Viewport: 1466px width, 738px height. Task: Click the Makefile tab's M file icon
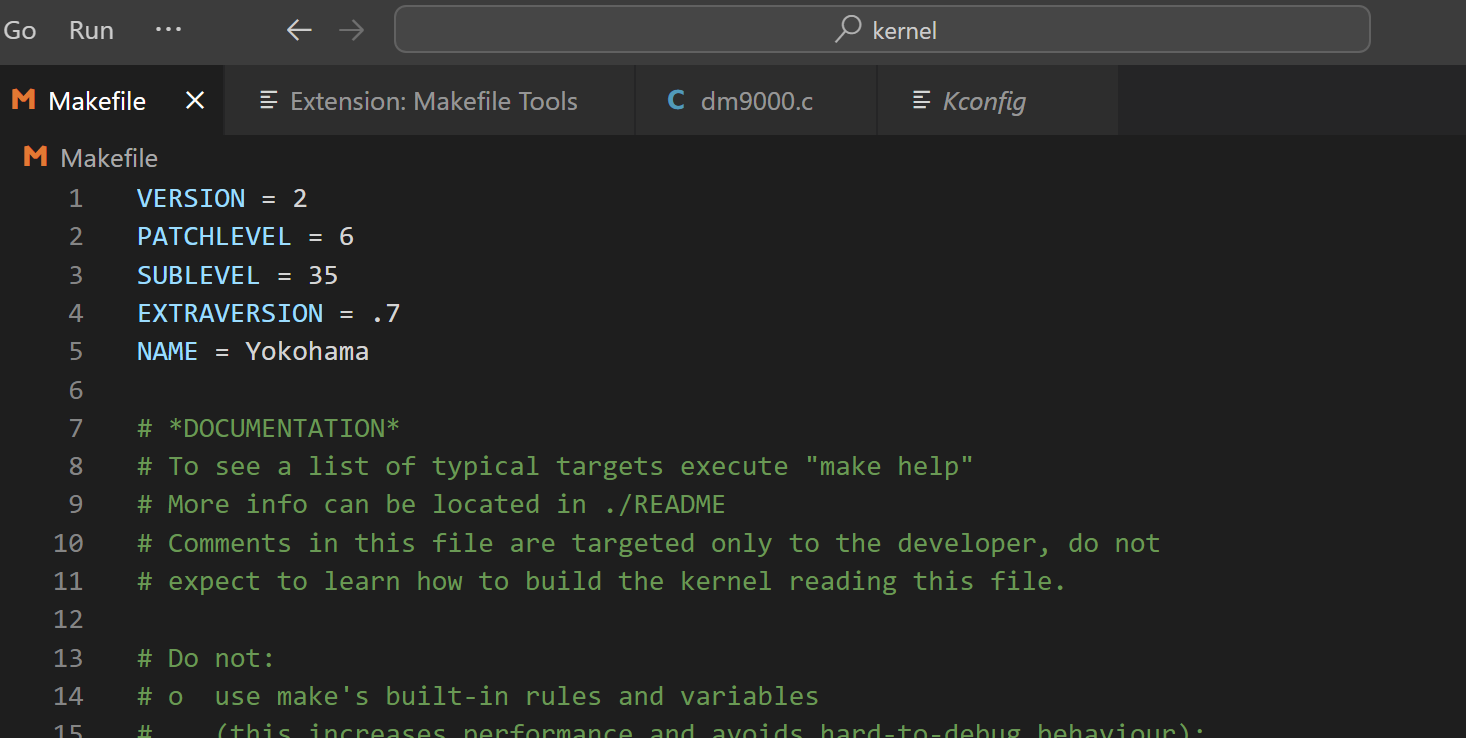(x=24, y=100)
